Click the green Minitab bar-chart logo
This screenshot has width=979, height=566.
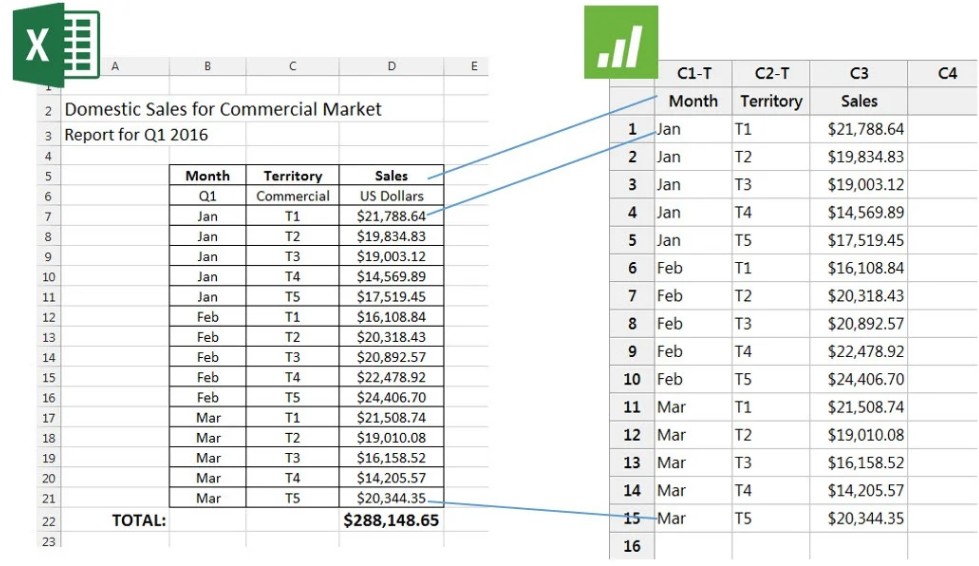pyautogui.click(x=621, y=42)
